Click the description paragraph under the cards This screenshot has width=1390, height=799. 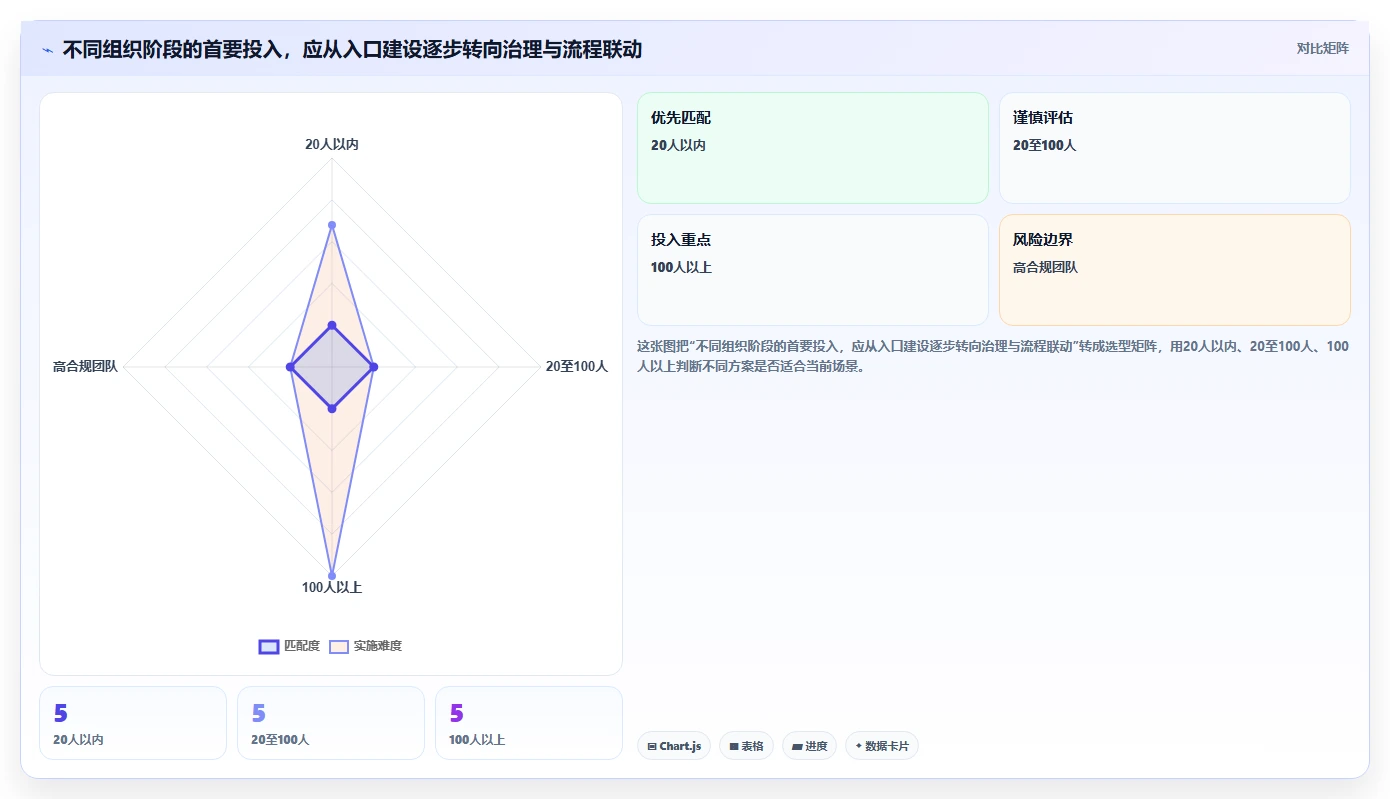tap(993, 356)
